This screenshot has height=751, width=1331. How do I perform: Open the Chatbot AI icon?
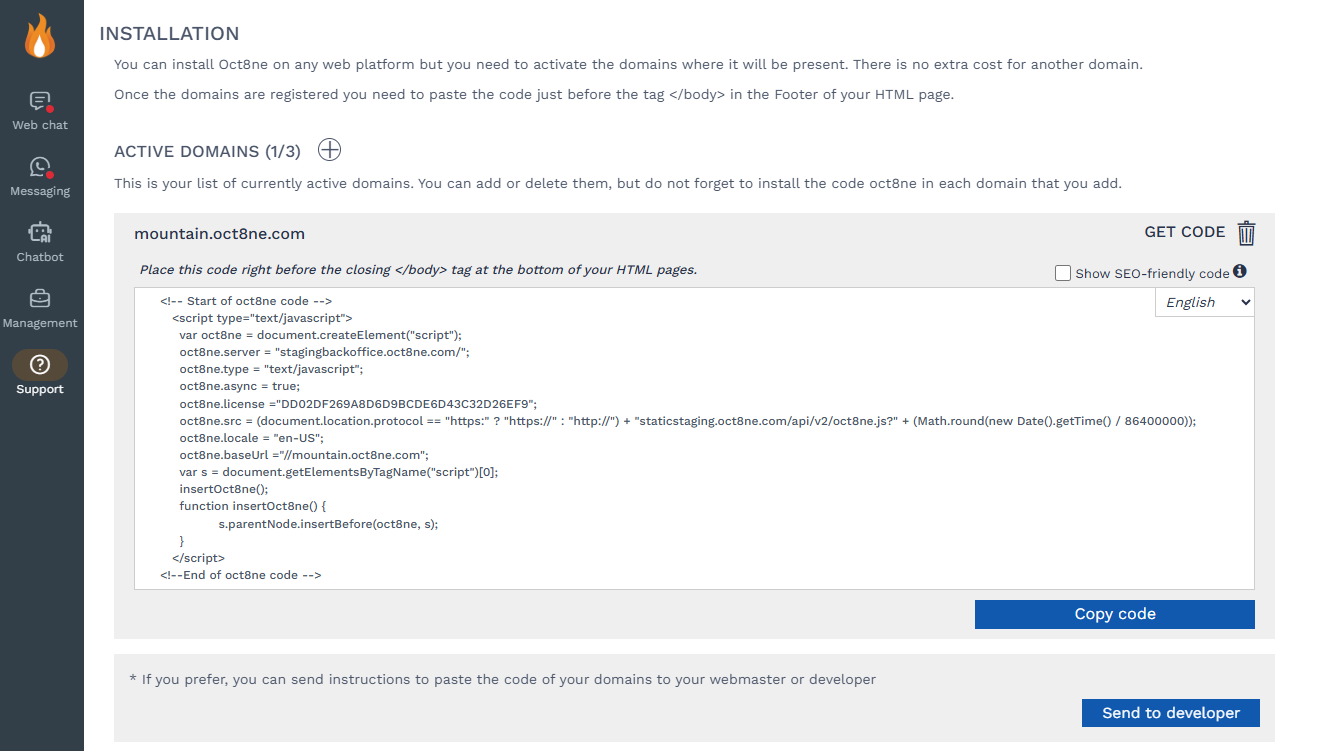(40, 233)
